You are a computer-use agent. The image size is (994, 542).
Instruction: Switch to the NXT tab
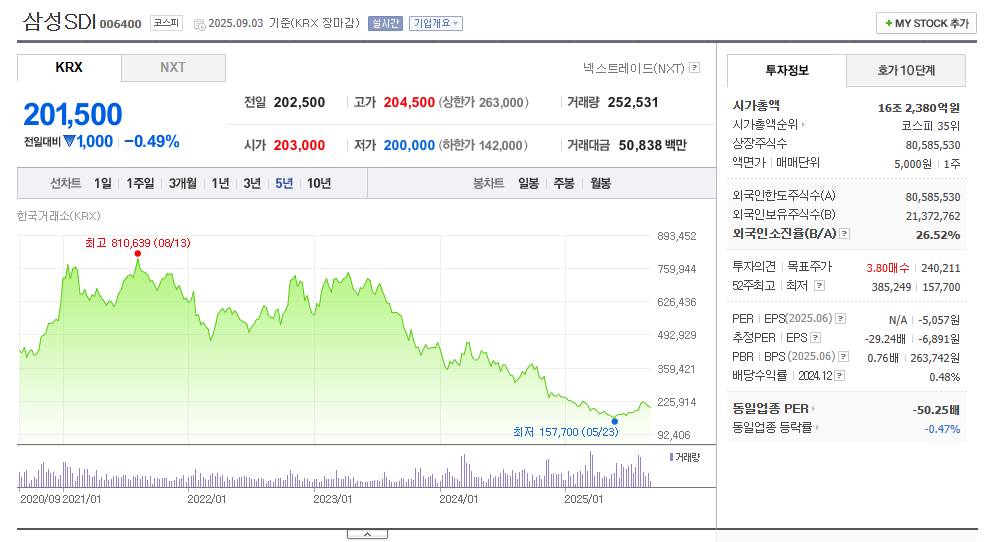pos(173,67)
